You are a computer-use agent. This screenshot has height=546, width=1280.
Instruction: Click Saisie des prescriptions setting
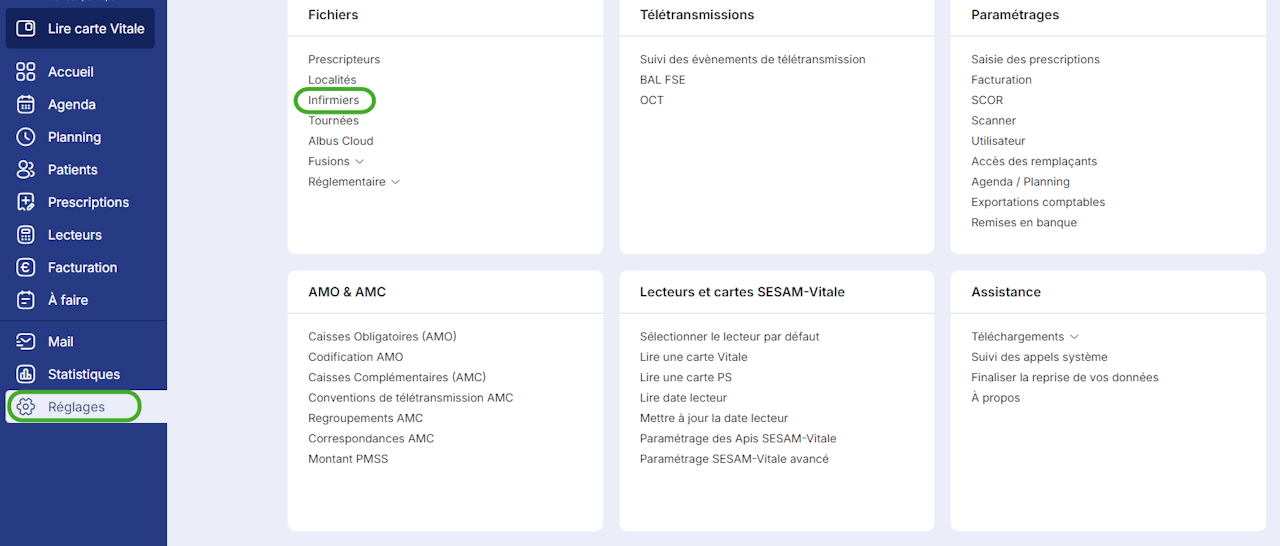coord(1035,60)
